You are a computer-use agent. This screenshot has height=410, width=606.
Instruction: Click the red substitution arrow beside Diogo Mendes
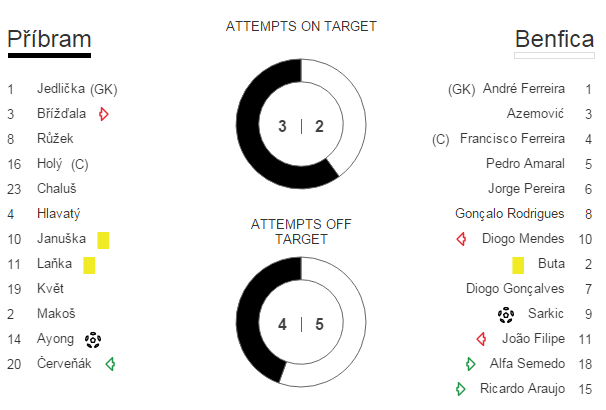click(461, 239)
